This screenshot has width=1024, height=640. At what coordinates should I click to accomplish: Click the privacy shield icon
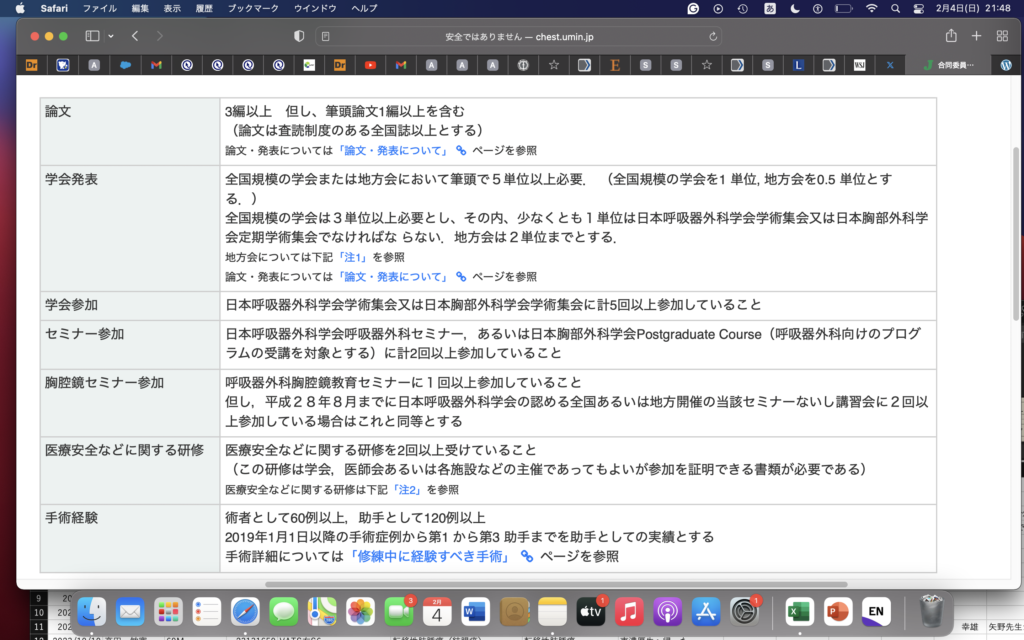[x=298, y=36]
